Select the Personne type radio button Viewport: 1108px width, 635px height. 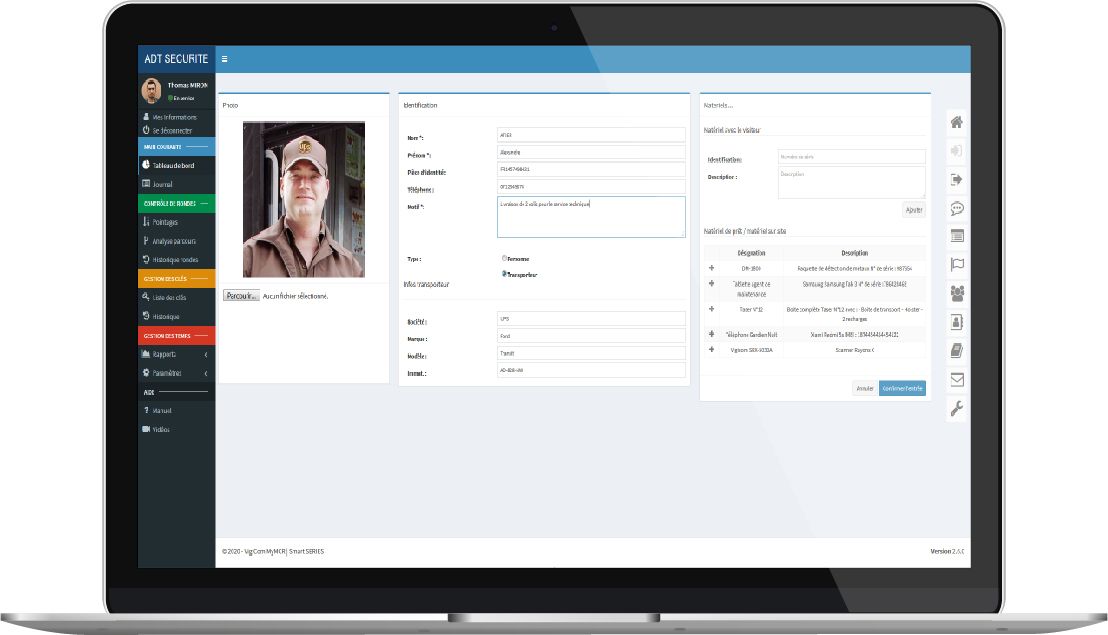[504, 258]
